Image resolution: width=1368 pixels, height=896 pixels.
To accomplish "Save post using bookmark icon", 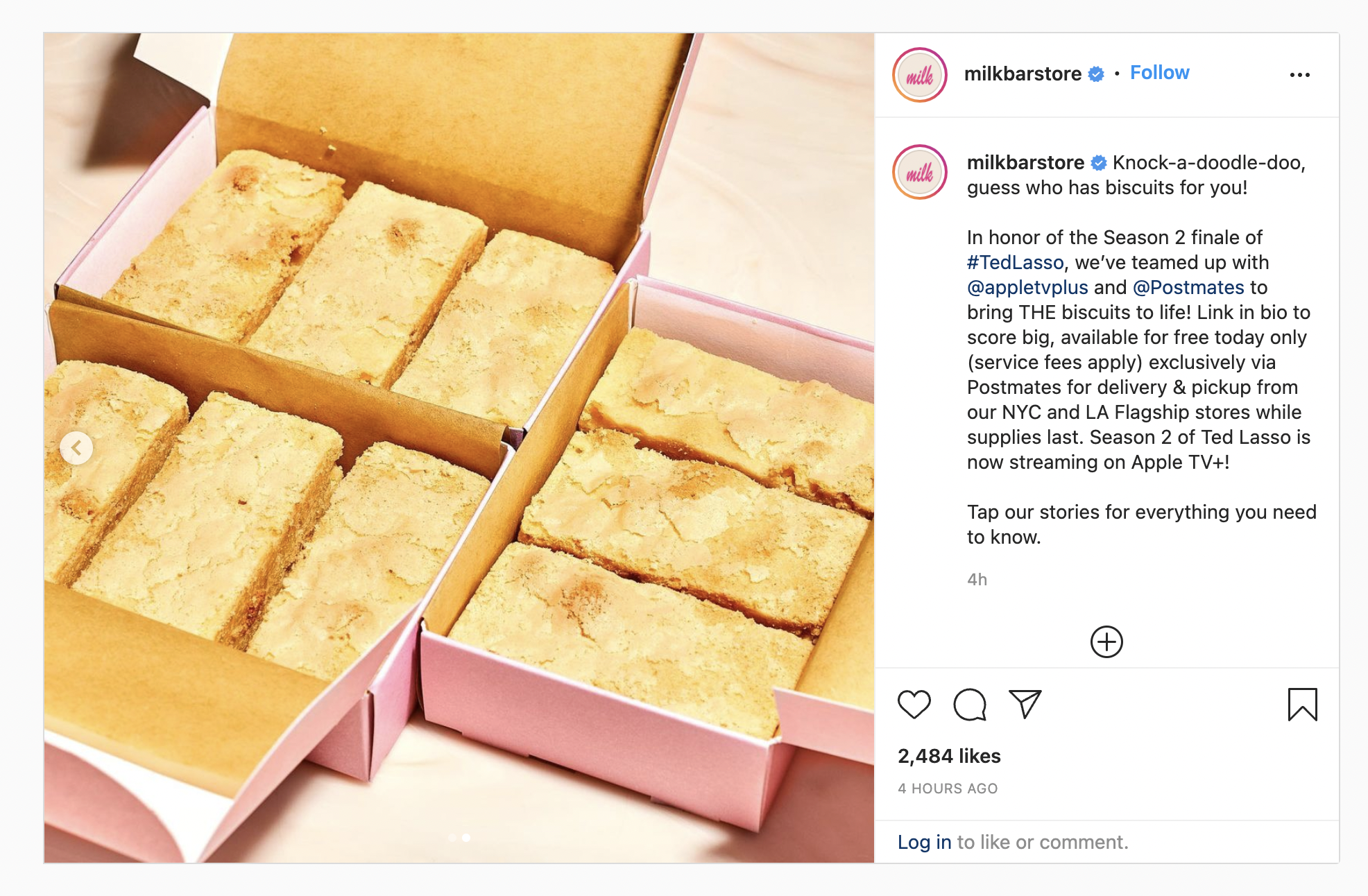I will [x=1302, y=705].
